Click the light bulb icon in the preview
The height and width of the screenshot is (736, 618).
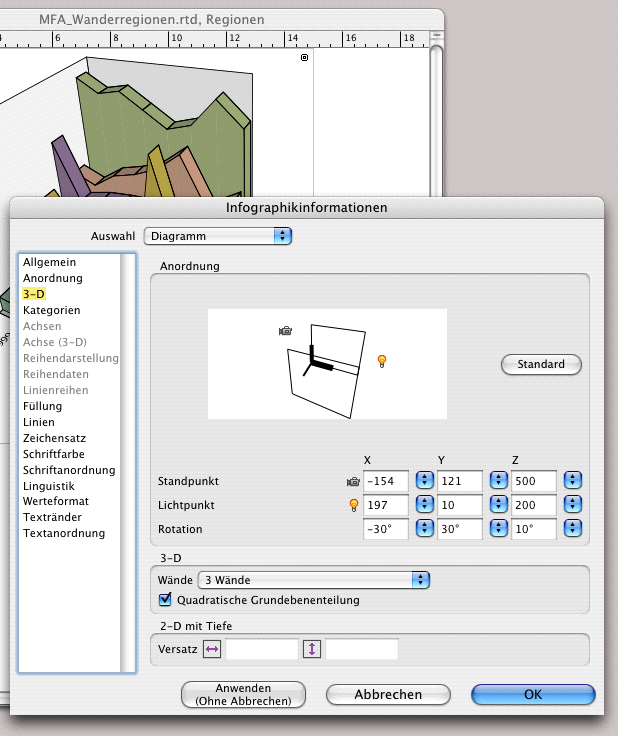click(x=381, y=360)
